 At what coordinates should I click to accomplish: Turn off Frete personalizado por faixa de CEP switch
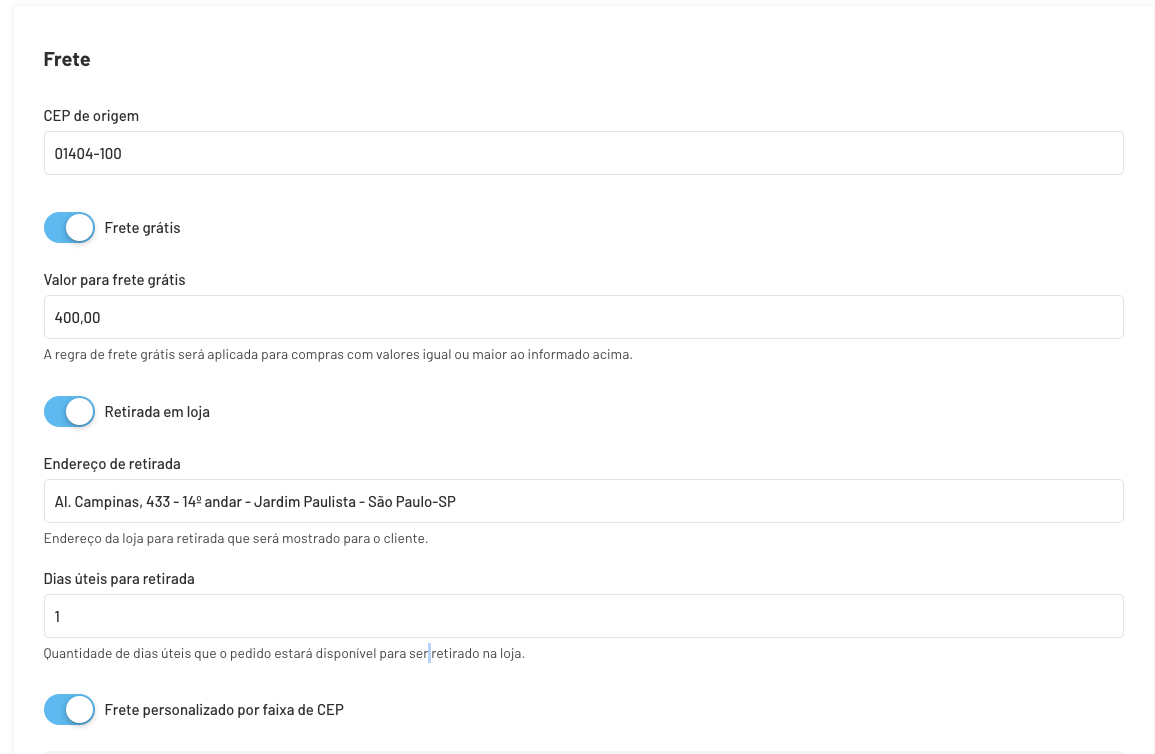click(x=69, y=710)
